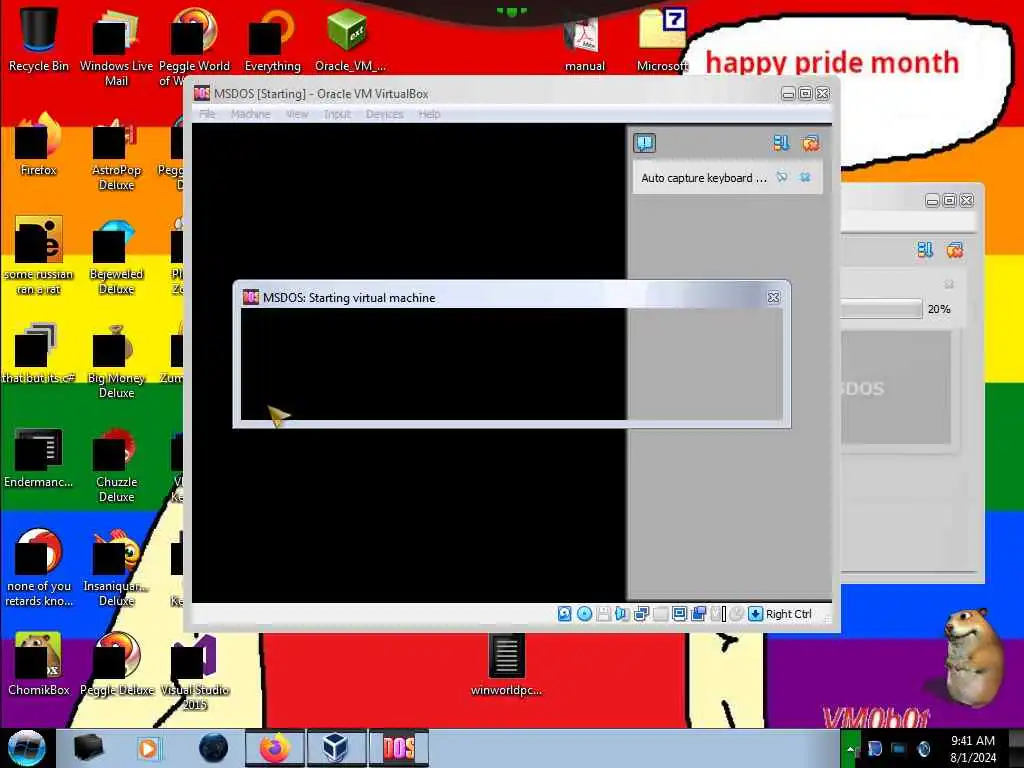Screen dimensions: 1024x768
Task: Open the Machine menu
Action: (250, 114)
